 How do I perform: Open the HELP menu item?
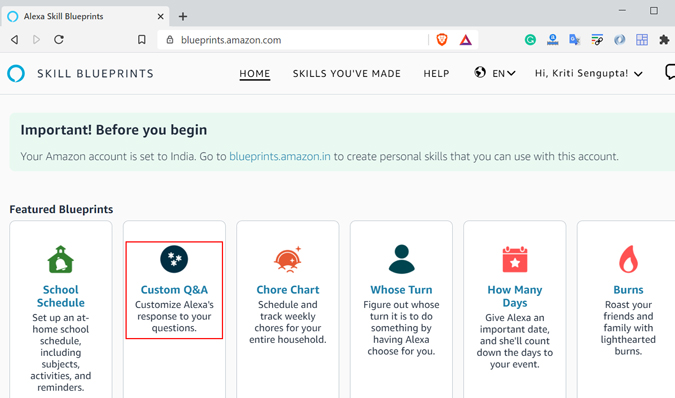click(436, 74)
